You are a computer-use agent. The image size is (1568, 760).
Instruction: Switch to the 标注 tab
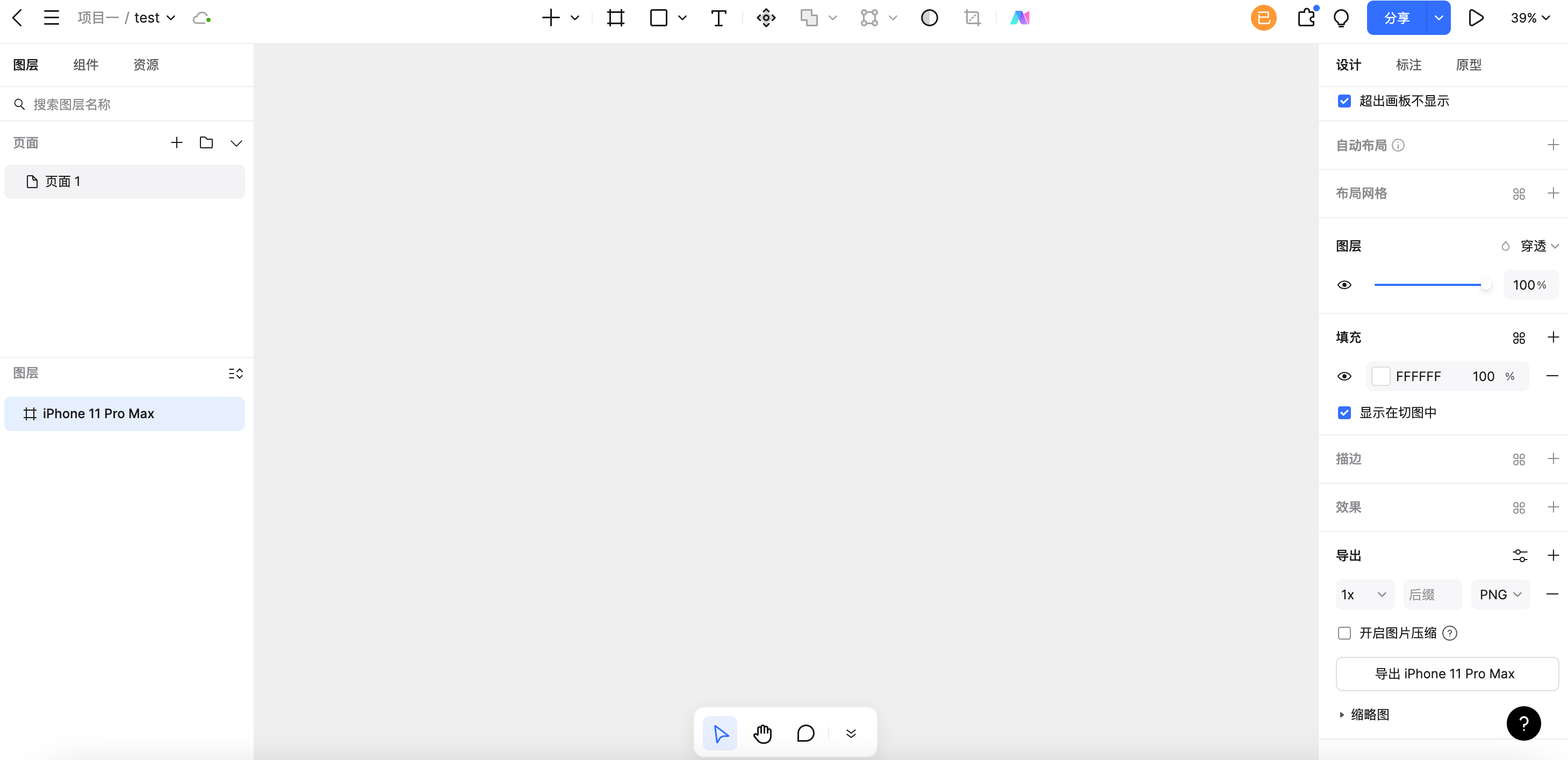coord(1408,64)
